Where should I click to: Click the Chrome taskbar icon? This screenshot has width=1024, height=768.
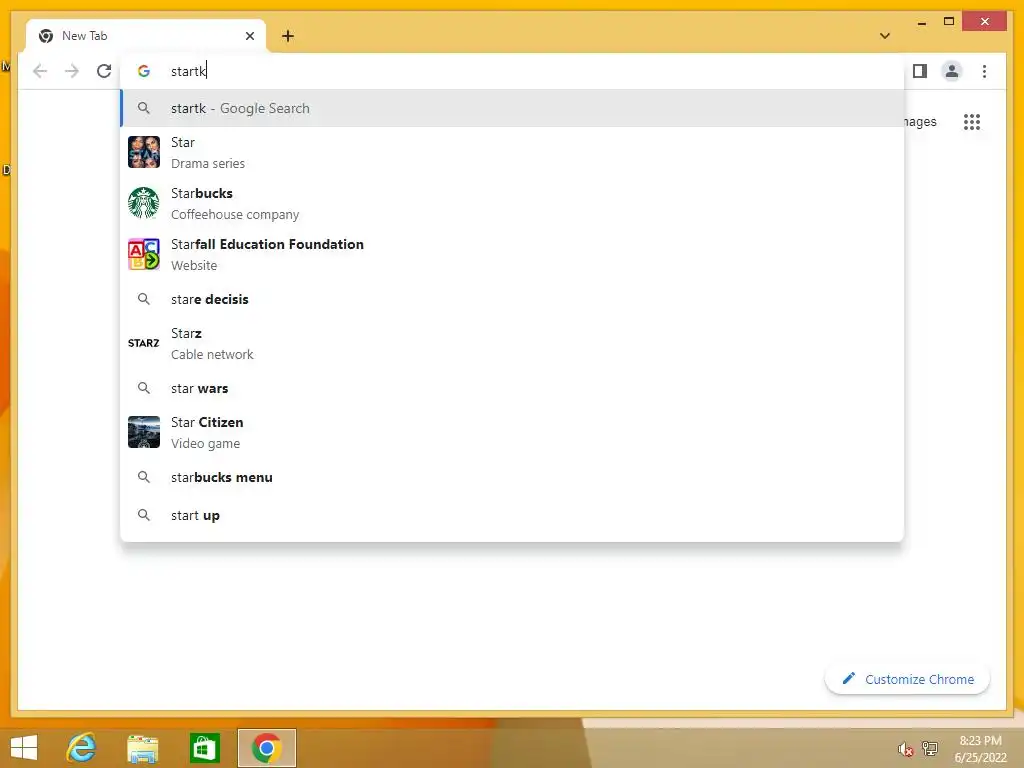pyautogui.click(x=266, y=748)
